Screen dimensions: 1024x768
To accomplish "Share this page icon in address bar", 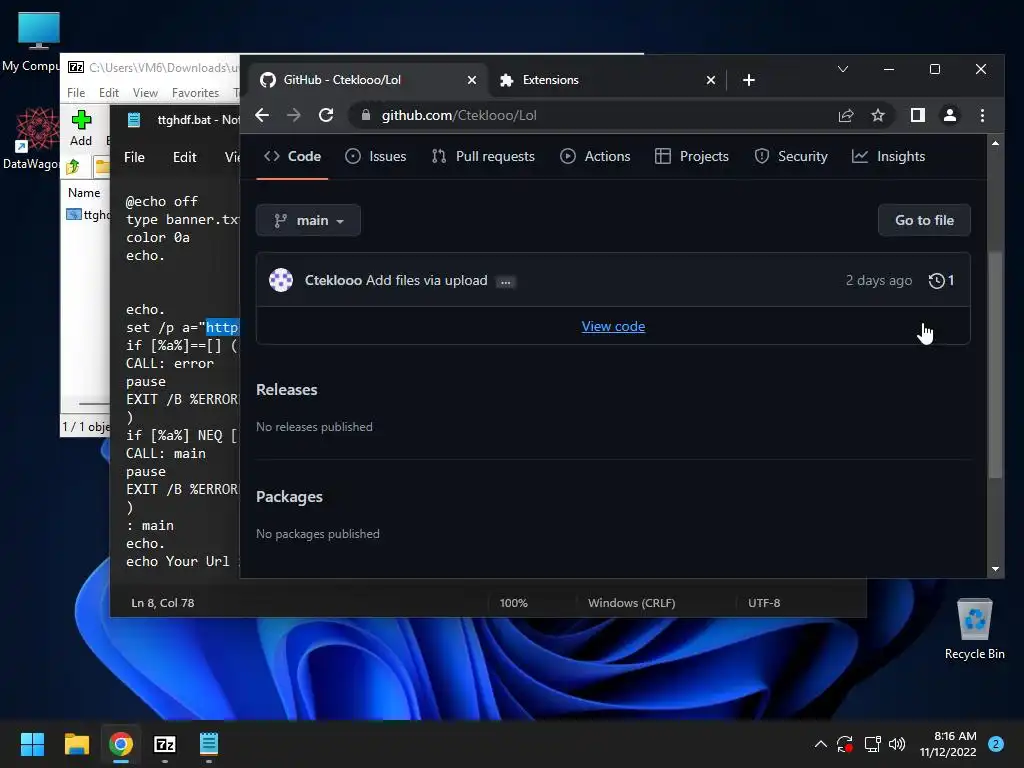I will pyautogui.click(x=846, y=116).
